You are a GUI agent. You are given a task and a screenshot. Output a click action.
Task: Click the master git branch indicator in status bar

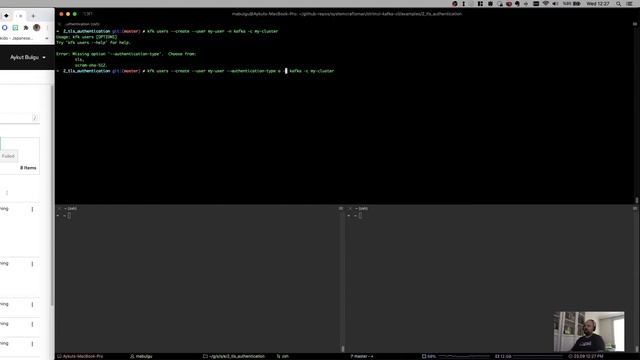point(362,356)
